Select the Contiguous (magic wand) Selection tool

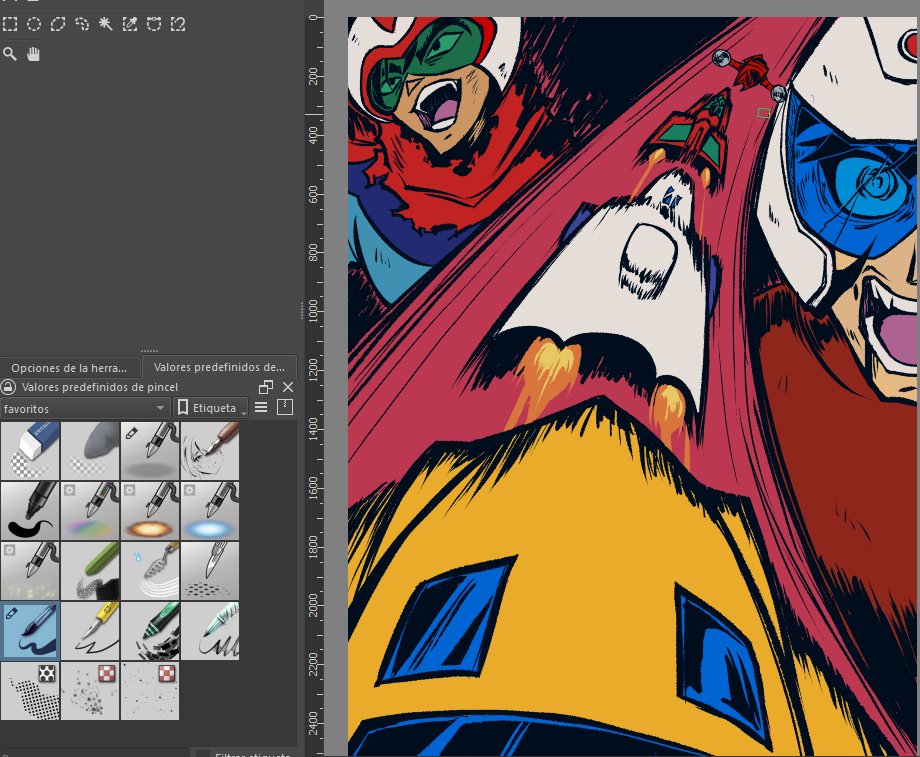pos(106,24)
